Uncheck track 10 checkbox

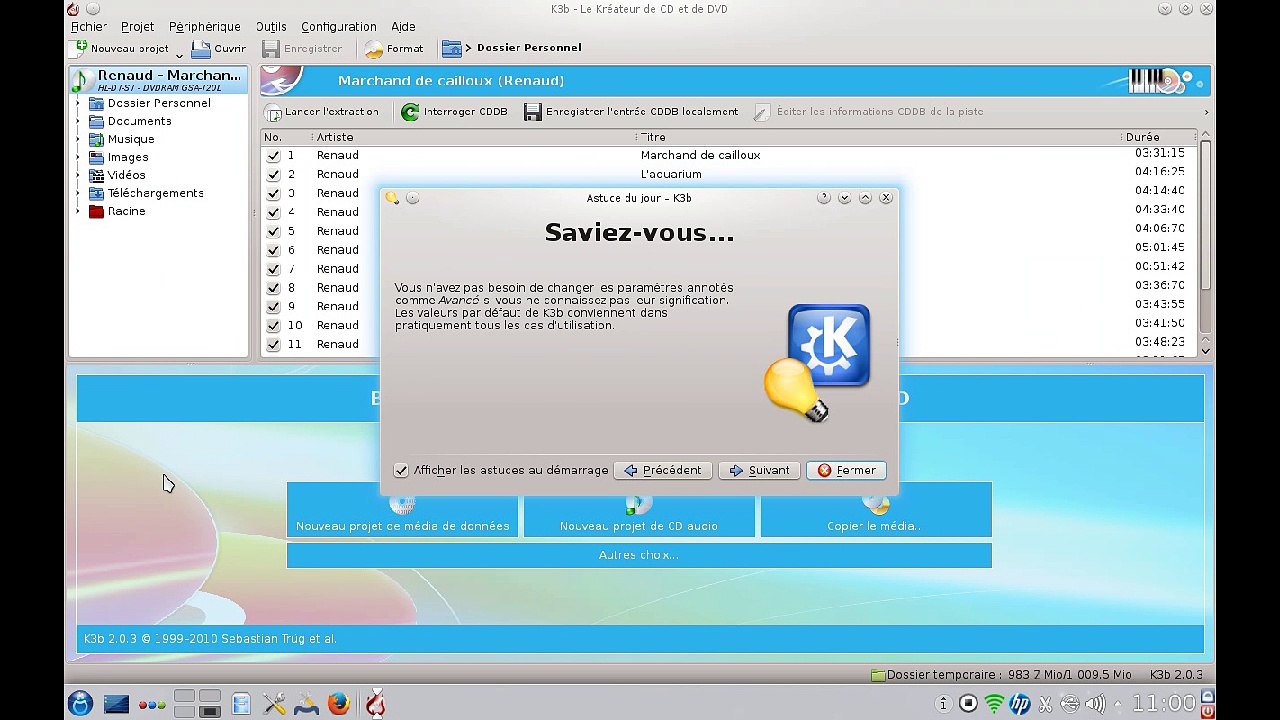pyautogui.click(x=273, y=325)
